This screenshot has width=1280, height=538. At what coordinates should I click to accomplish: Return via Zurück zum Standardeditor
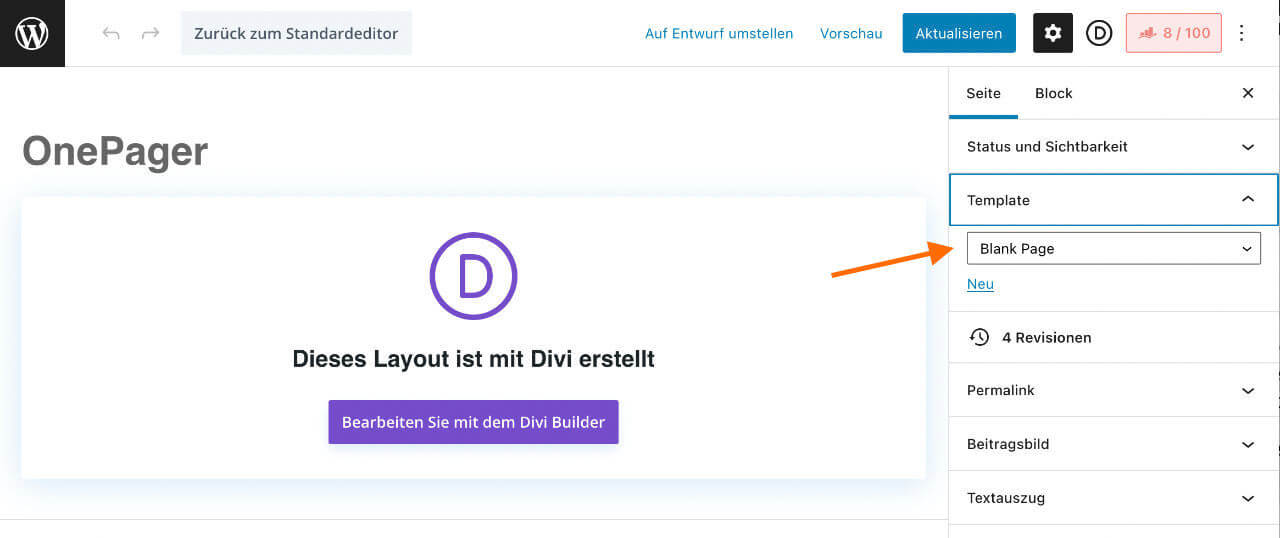(x=296, y=33)
